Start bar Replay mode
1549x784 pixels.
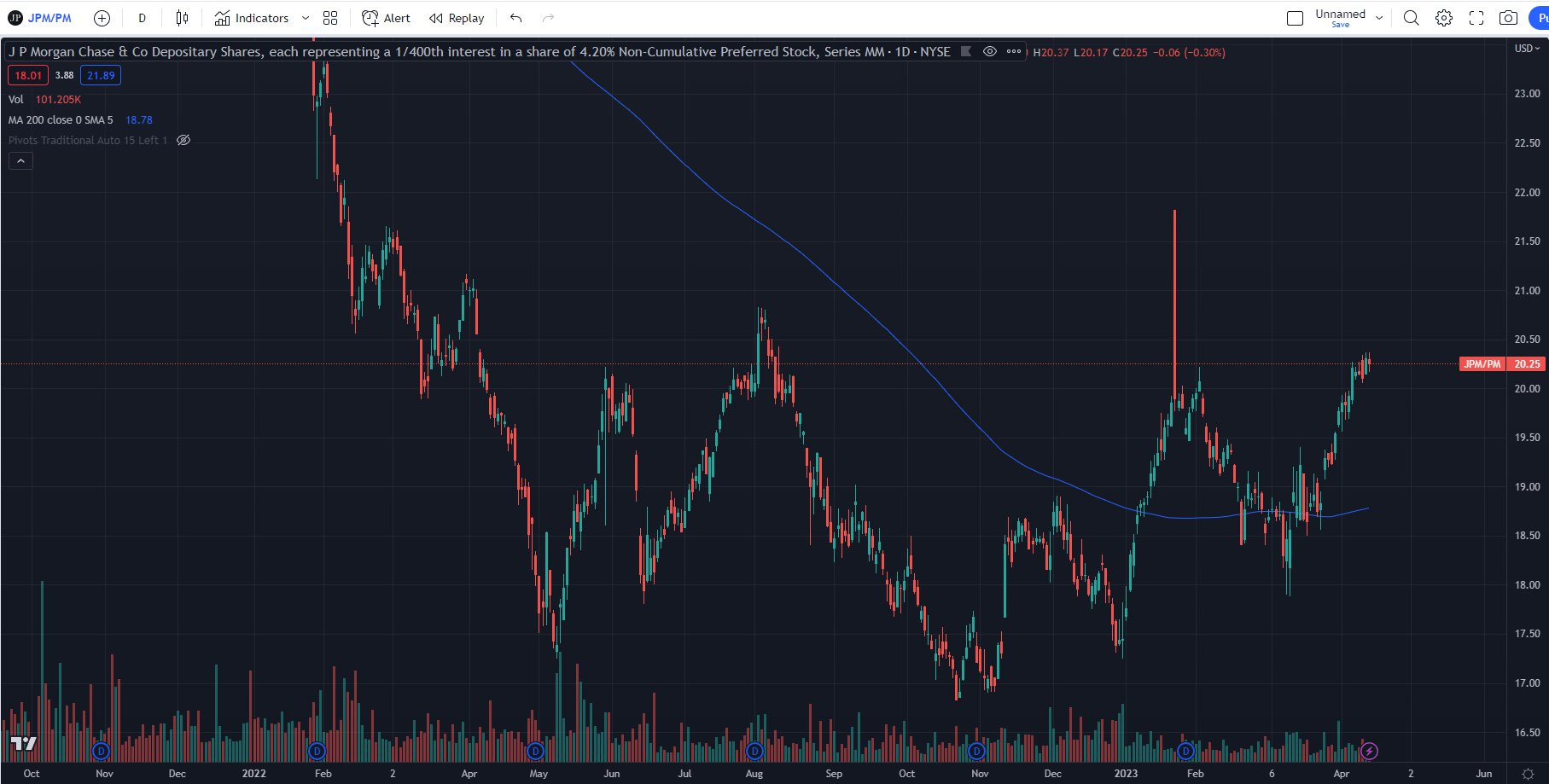(x=457, y=18)
